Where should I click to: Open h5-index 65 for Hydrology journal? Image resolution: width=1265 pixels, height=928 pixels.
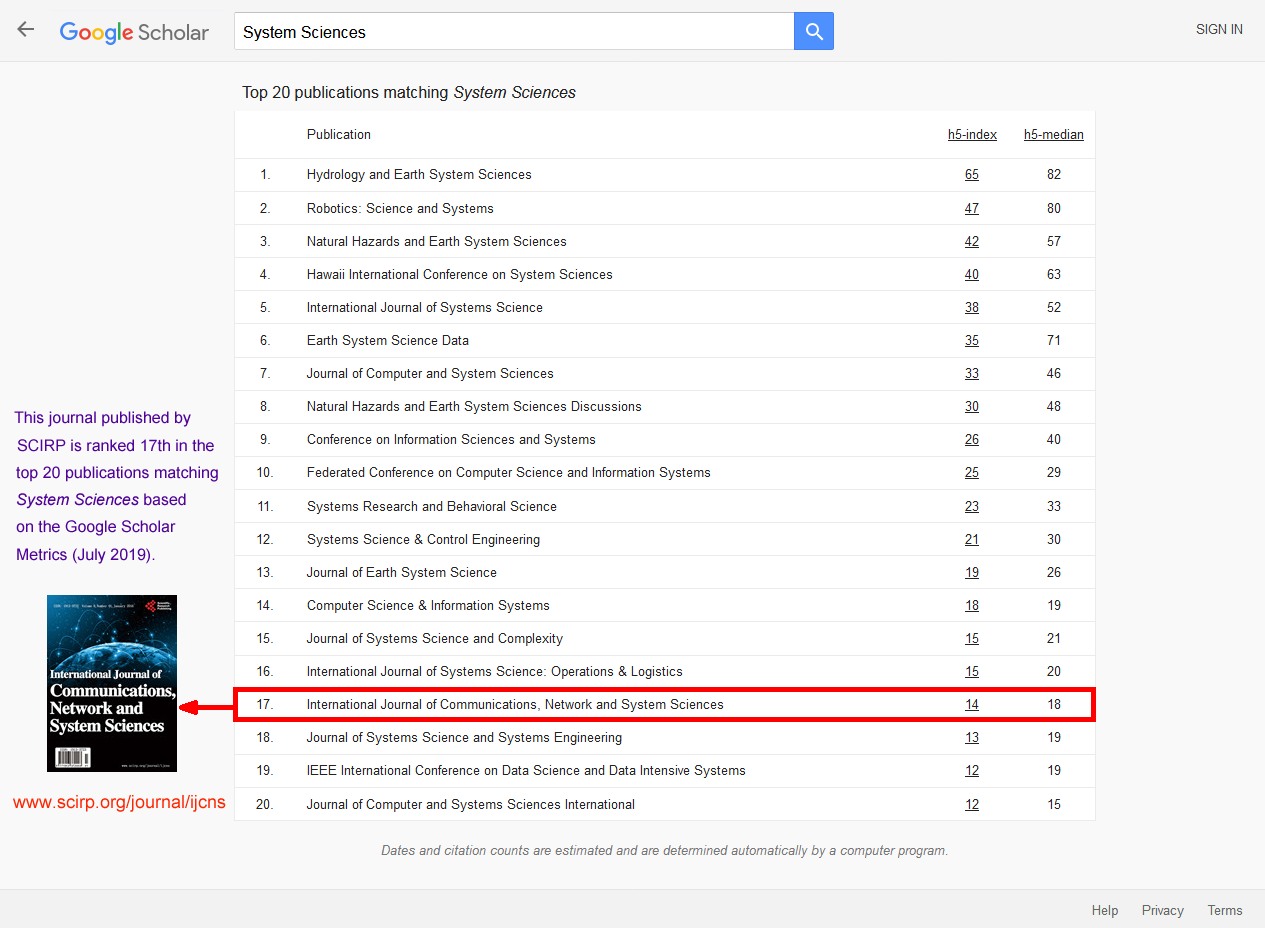click(972, 175)
